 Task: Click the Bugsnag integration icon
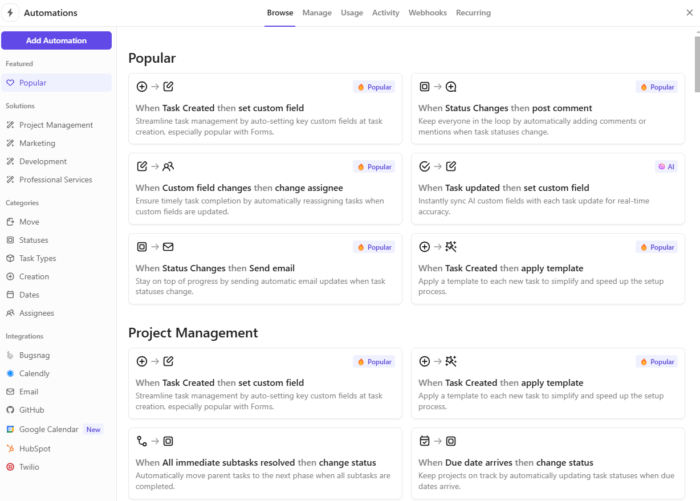(10, 355)
